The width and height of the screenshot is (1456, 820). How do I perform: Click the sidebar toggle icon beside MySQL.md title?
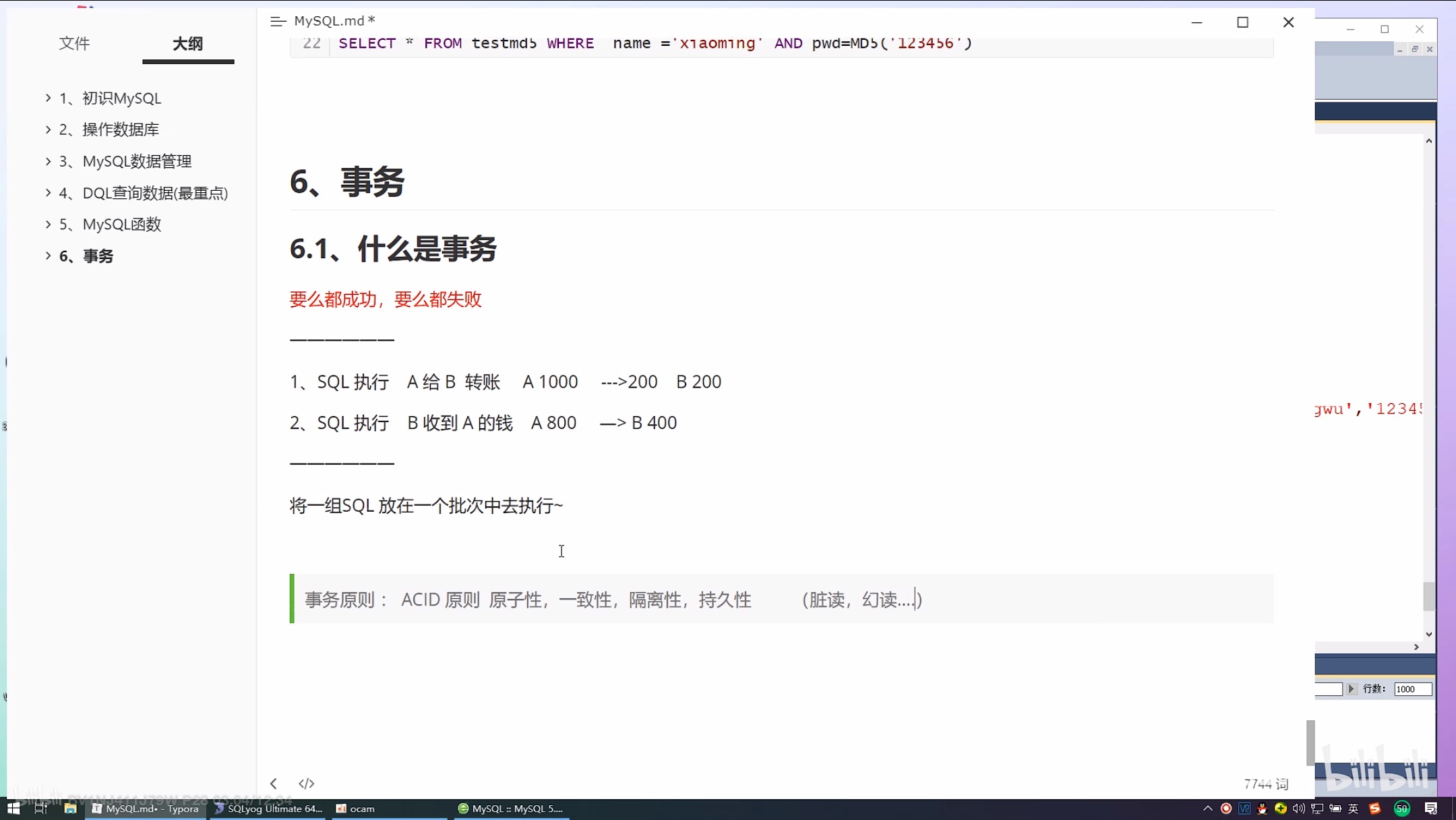tap(278, 22)
